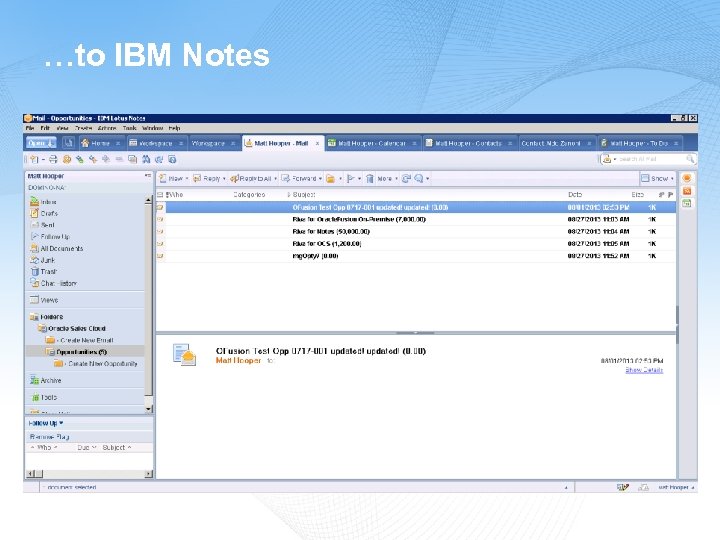Open the Forward dropdown arrow
This screenshot has width=720, height=540.
point(320,179)
